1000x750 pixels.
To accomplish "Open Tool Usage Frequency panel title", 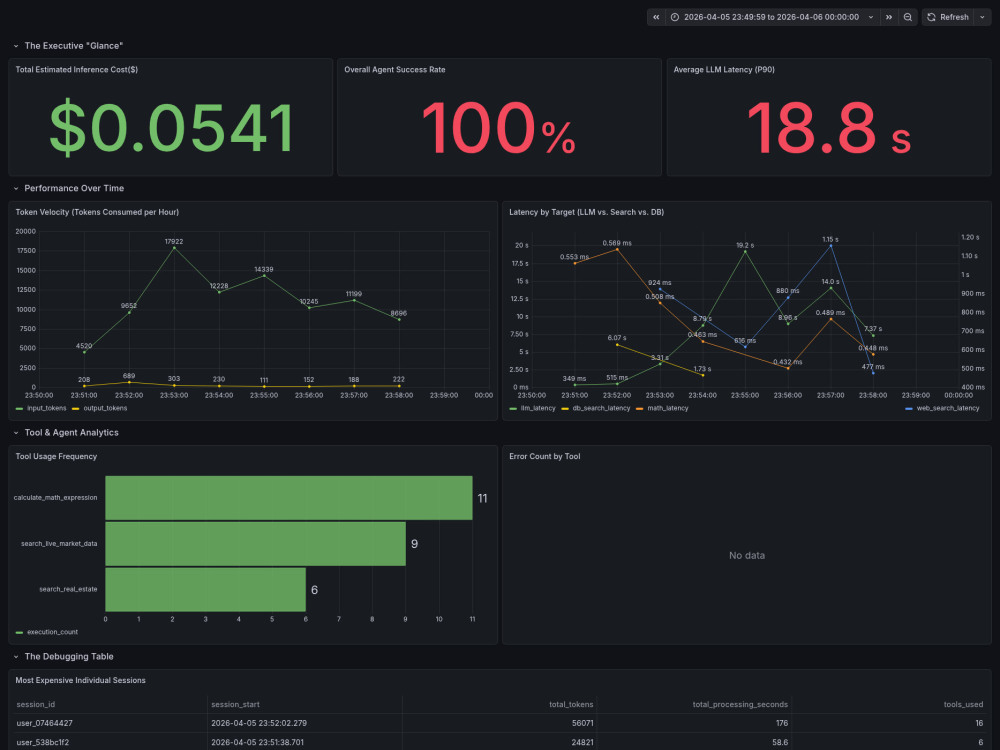I will pos(56,456).
